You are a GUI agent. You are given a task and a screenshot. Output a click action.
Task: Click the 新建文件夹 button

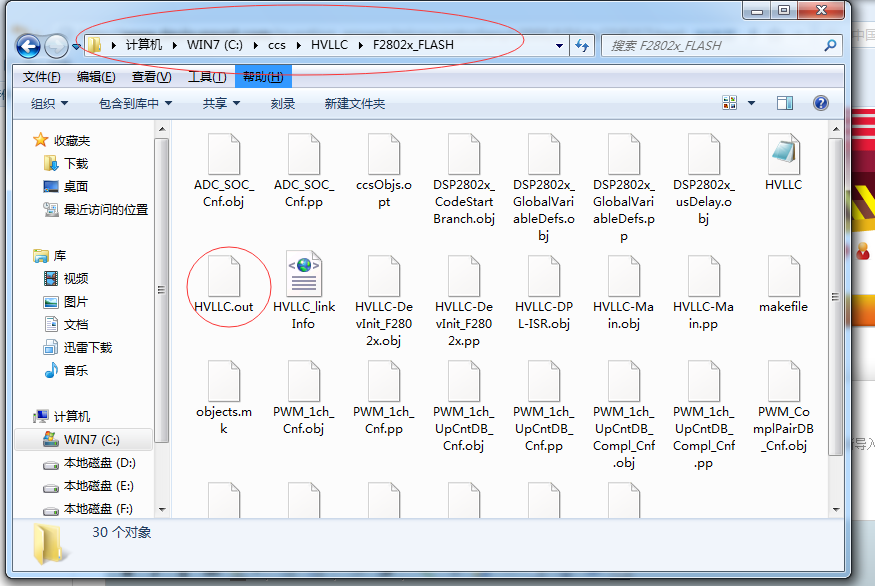pyautogui.click(x=355, y=103)
